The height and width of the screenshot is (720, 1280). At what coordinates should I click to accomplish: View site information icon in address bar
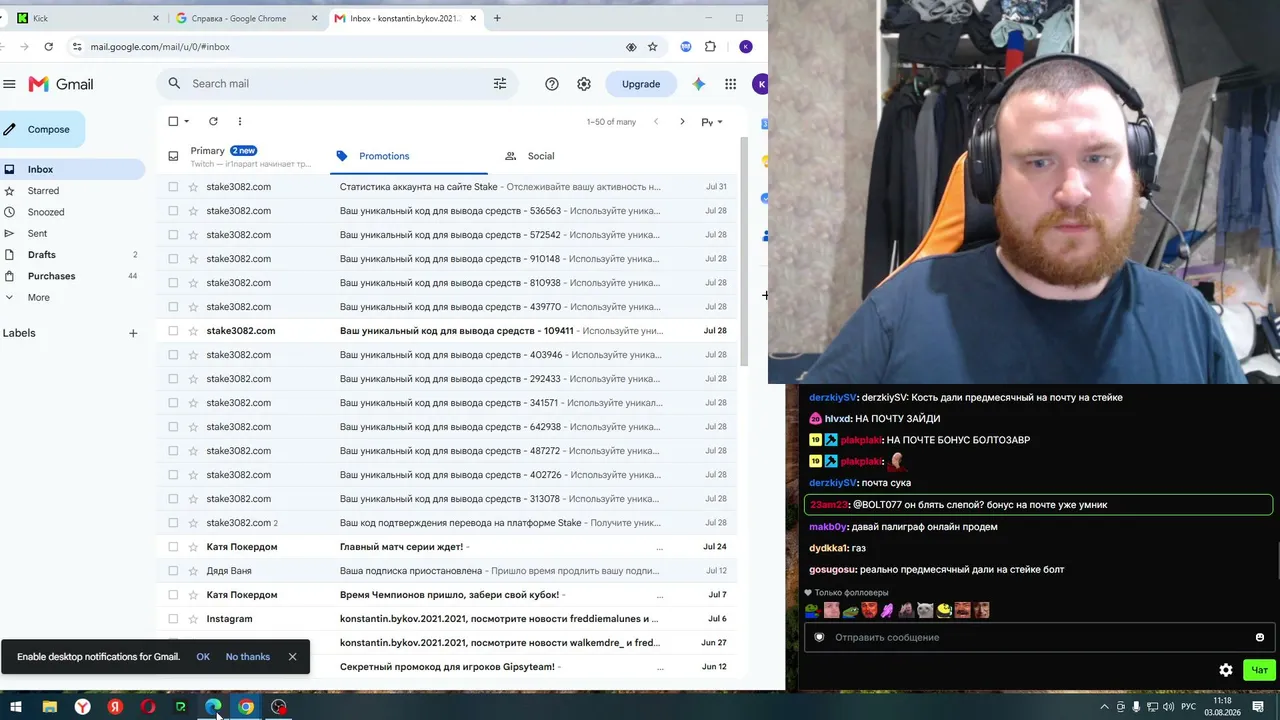77,47
